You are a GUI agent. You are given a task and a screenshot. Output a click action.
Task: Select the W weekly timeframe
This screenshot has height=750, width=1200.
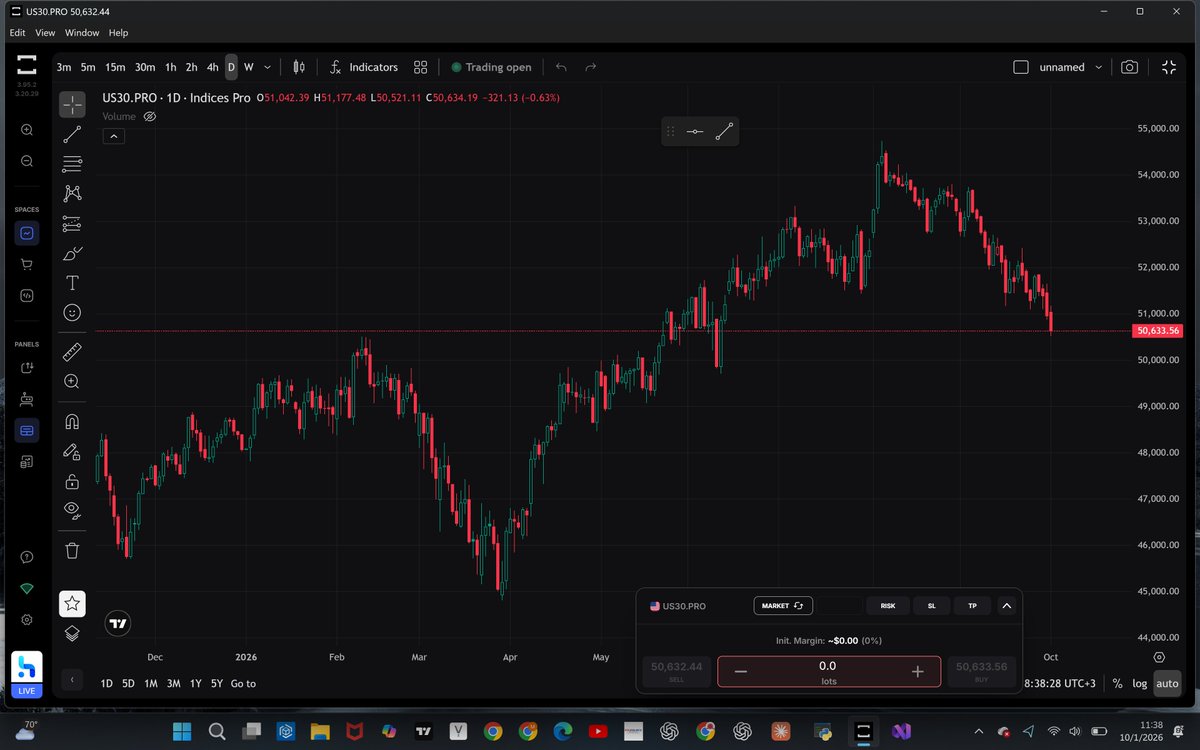[249, 67]
